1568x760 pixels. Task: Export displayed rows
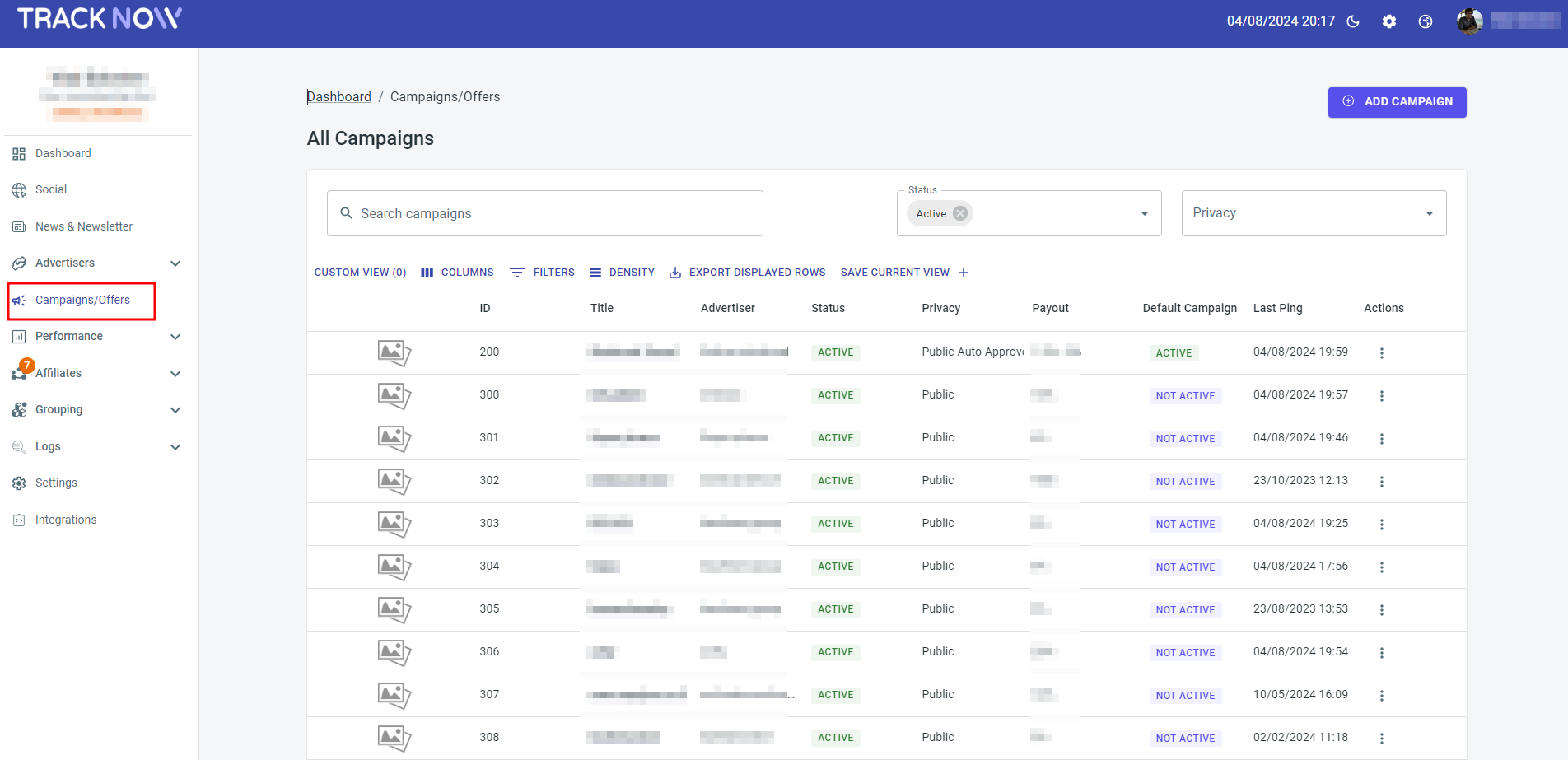click(x=746, y=272)
